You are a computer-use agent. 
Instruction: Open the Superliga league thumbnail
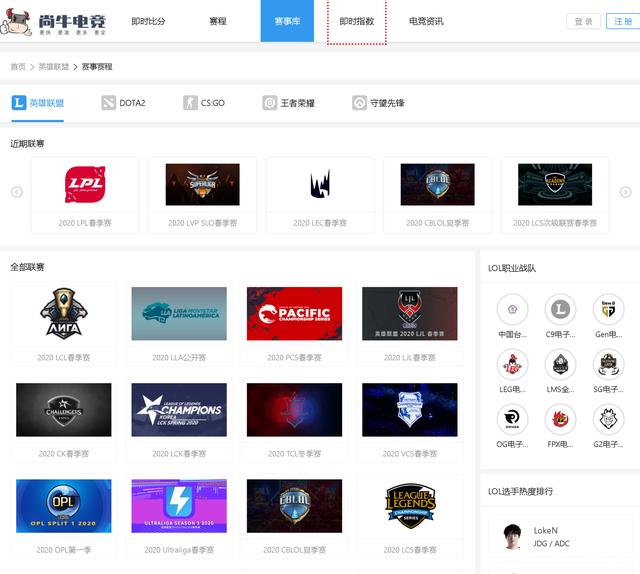[202, 185]
